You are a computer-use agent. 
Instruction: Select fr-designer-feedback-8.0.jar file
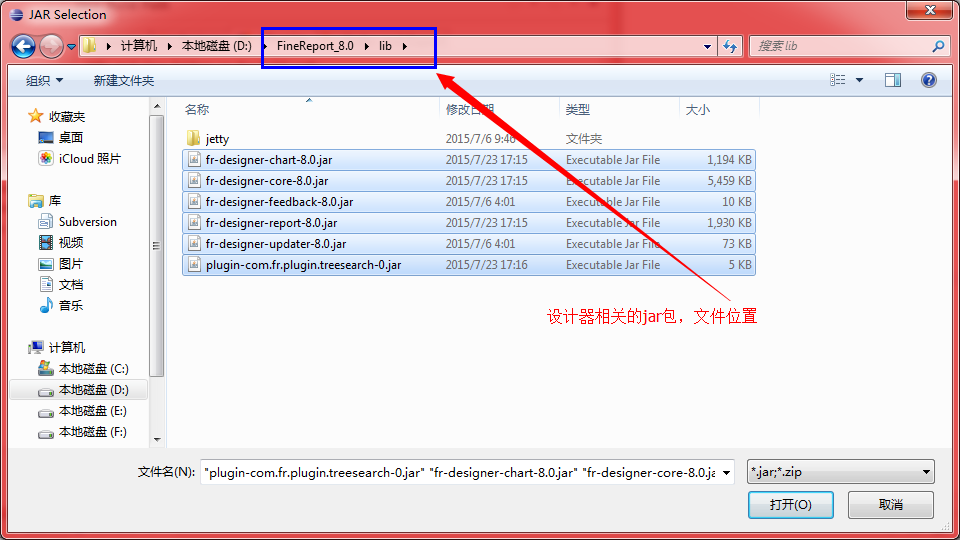pos(468,202)
